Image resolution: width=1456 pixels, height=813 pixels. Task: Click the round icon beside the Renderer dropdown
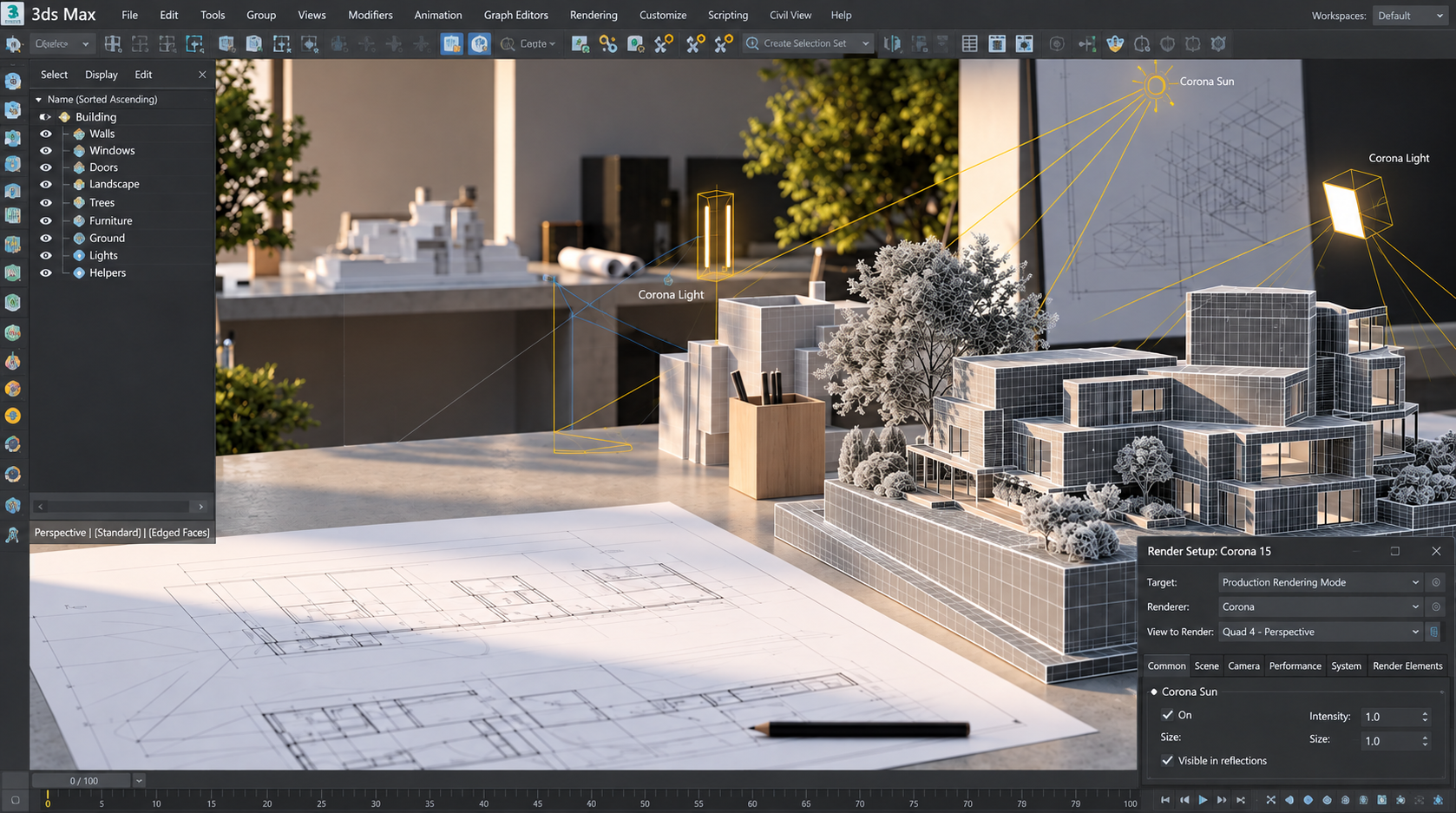coord(1436,606)
